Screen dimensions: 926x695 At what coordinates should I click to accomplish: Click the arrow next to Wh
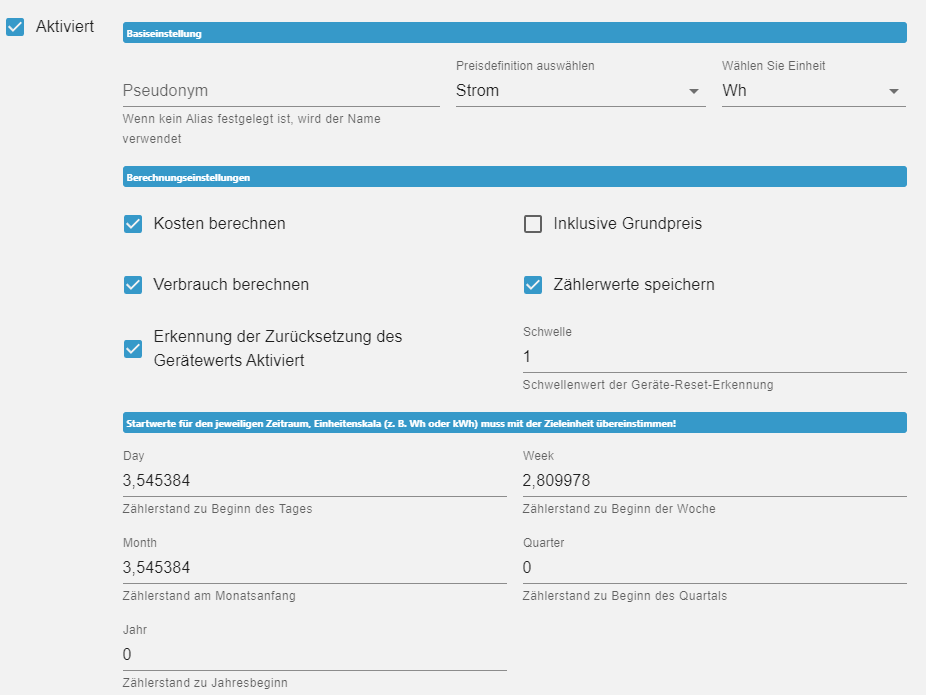(894, 92)
